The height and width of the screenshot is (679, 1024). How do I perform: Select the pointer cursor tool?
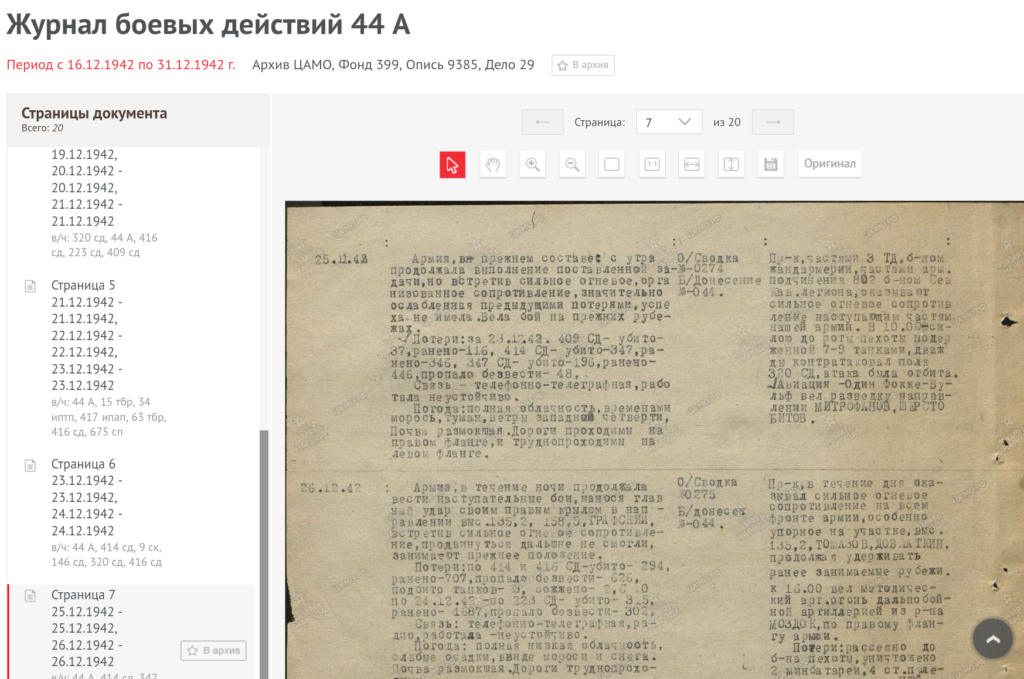pyautogui.click(x=453, y=164)
